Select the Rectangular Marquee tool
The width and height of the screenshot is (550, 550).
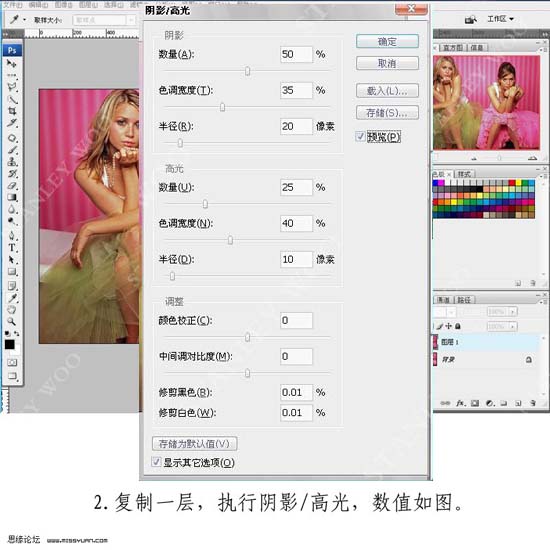click(x=12, y=75)
